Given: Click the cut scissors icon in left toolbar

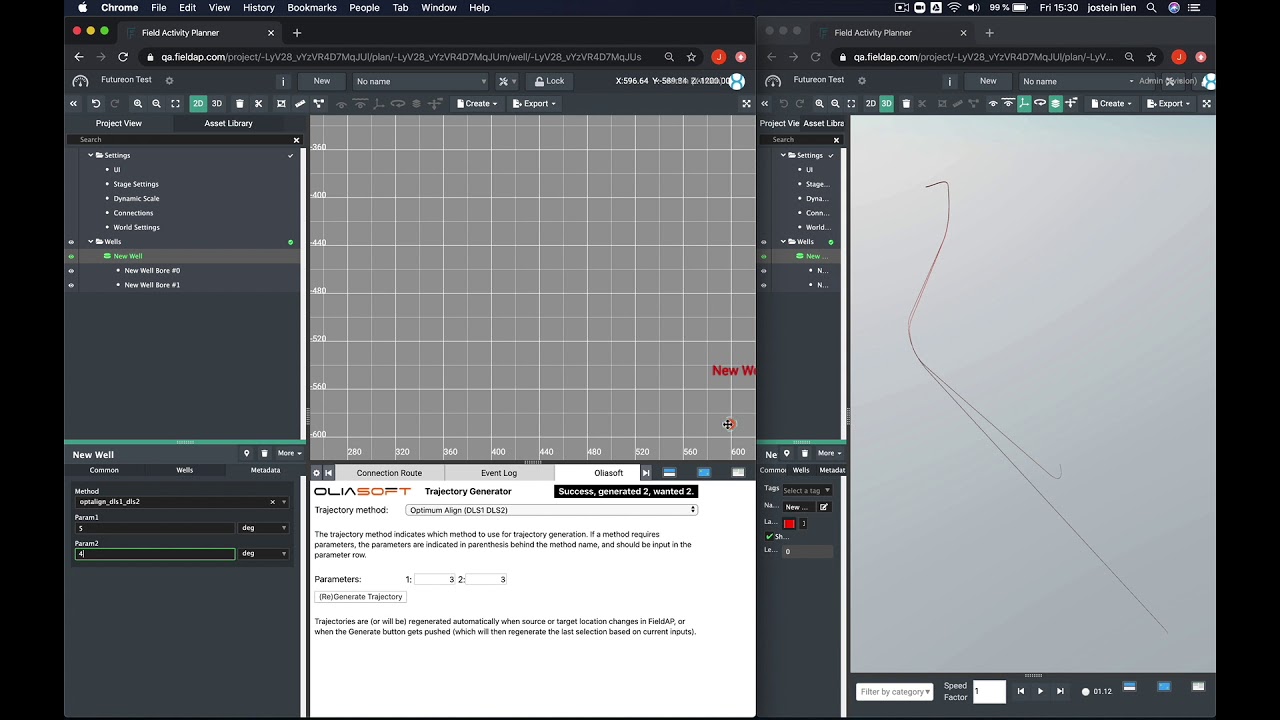Looking at the screenshot, I should pyautogui.click(x=258, y=103).
